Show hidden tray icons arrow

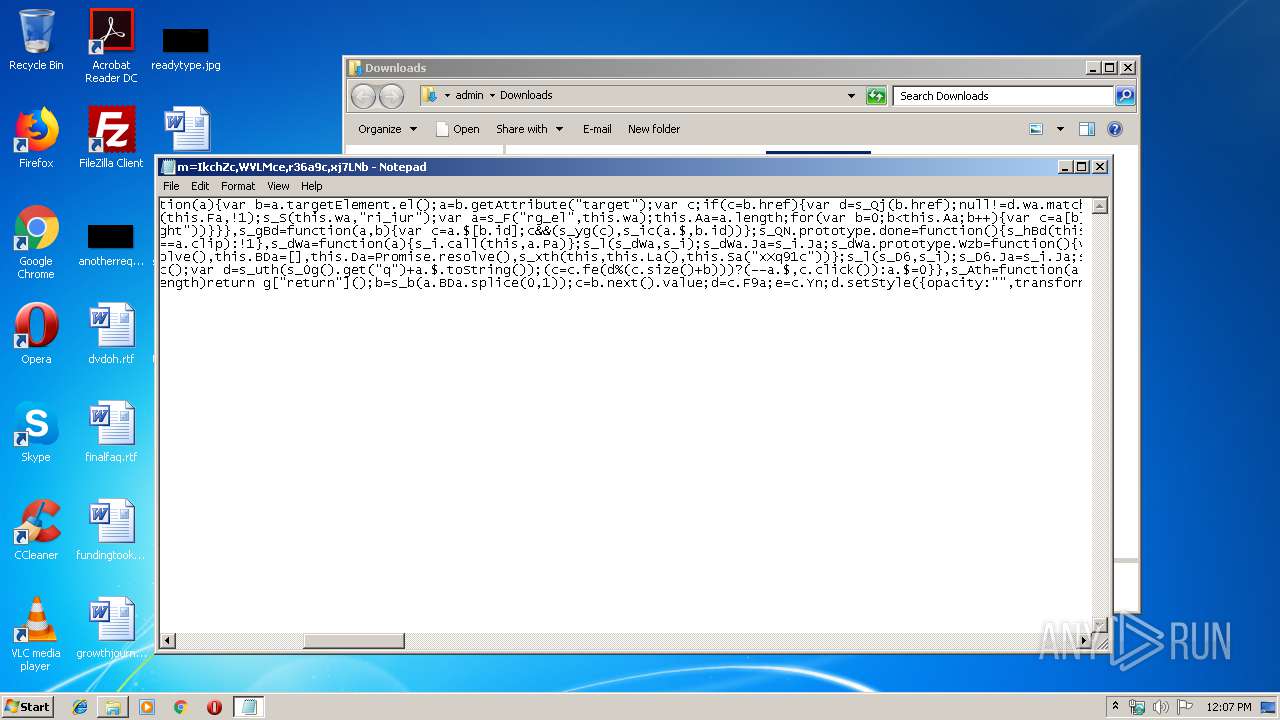[x=1115, y=707]
